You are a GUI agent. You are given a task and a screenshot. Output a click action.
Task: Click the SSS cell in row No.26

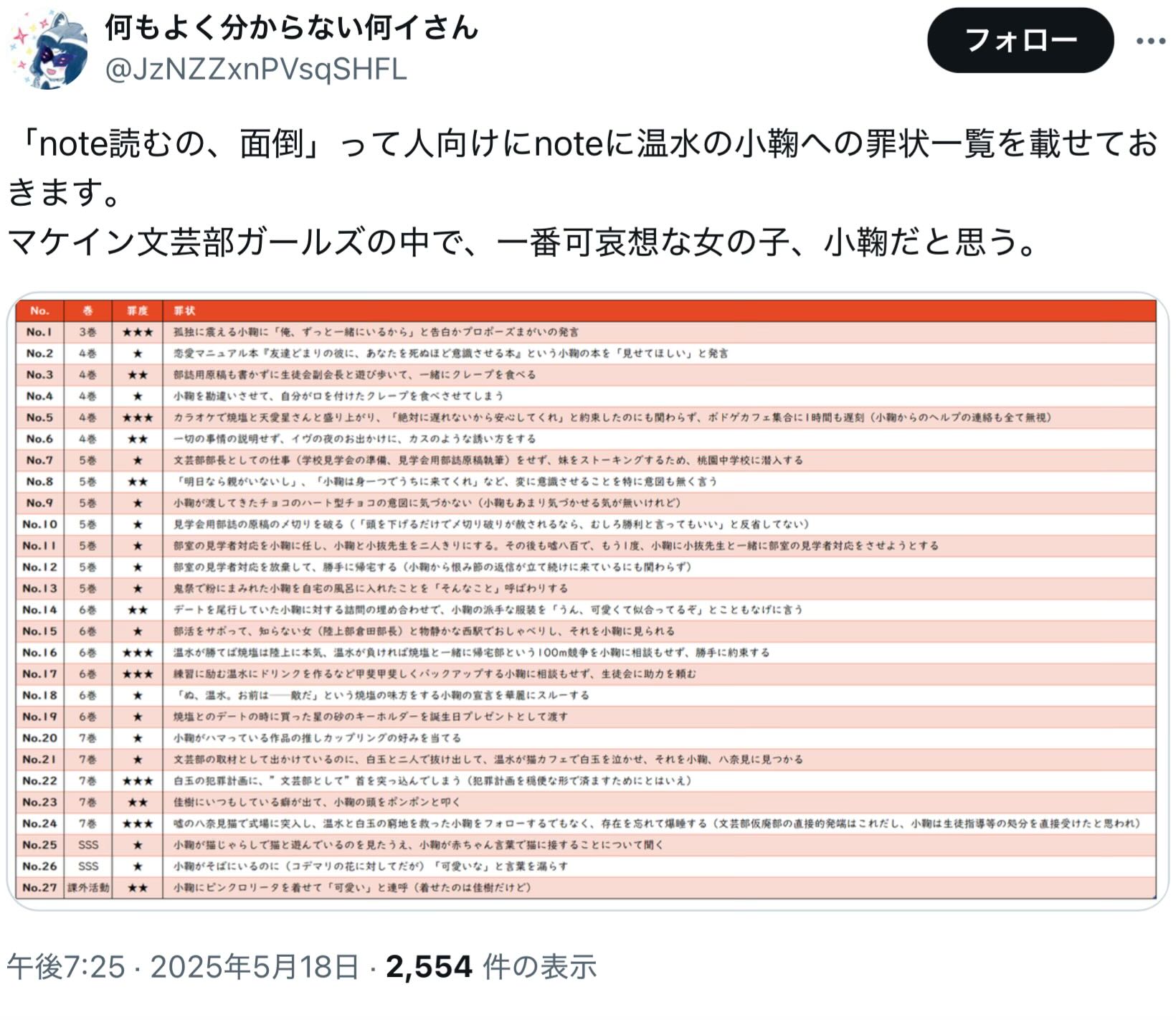pyautogui.click(x=88, y=866)
